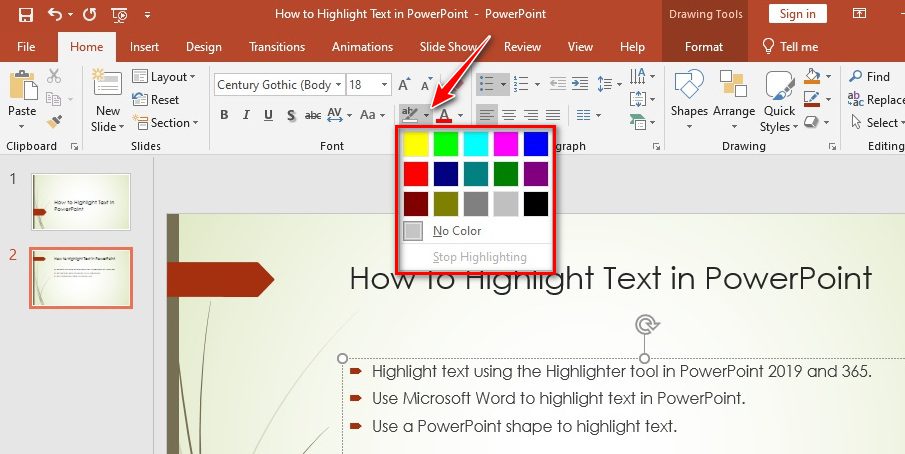Switch to the Insert tab
This screenshot has height=454, width=905.
(144, 47)
